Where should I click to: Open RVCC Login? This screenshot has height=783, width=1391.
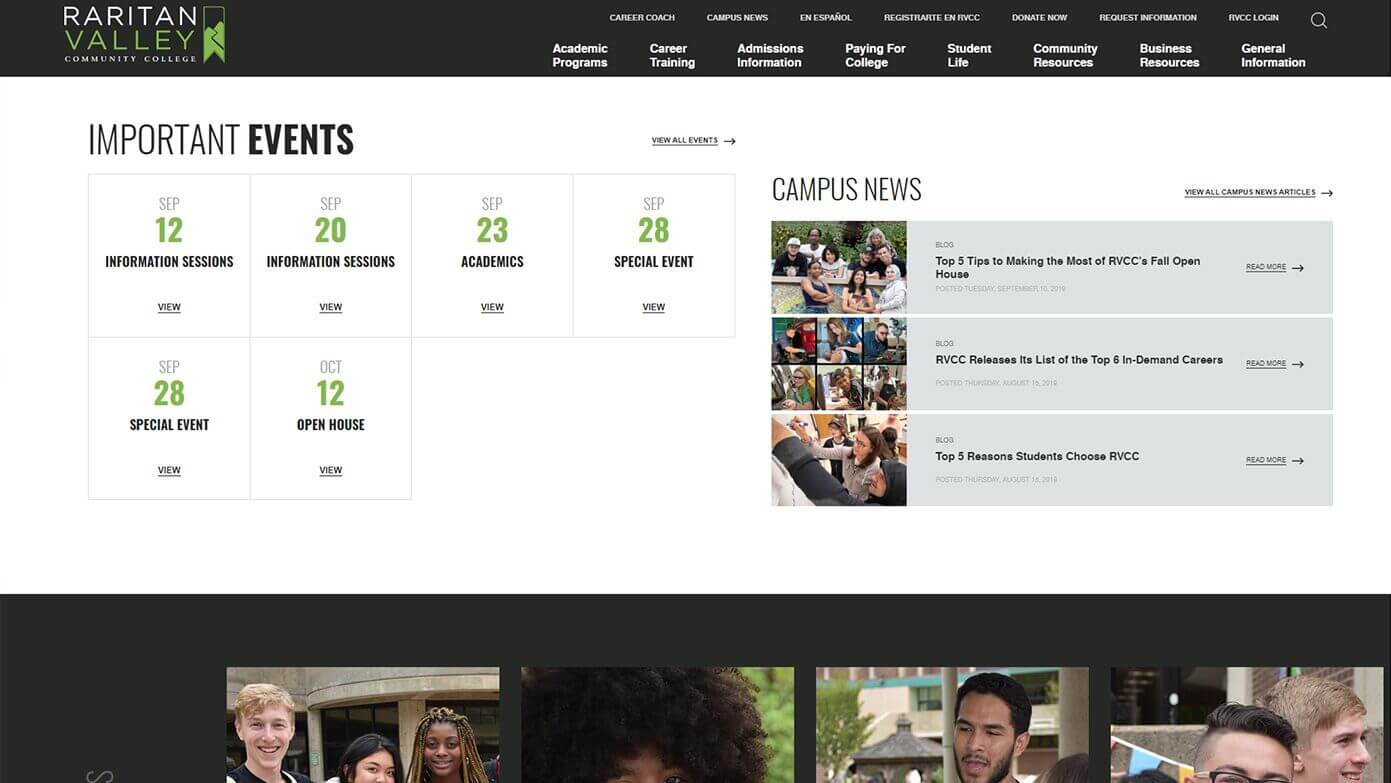pos(1253,18)
